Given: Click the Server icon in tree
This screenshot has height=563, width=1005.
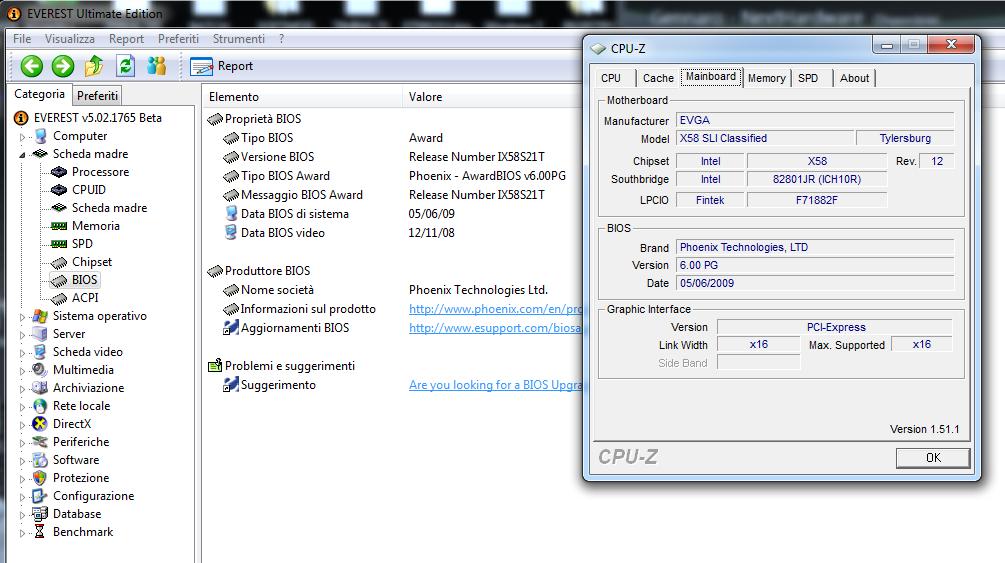Looking at the screenshot, I should tap(40, 334).
